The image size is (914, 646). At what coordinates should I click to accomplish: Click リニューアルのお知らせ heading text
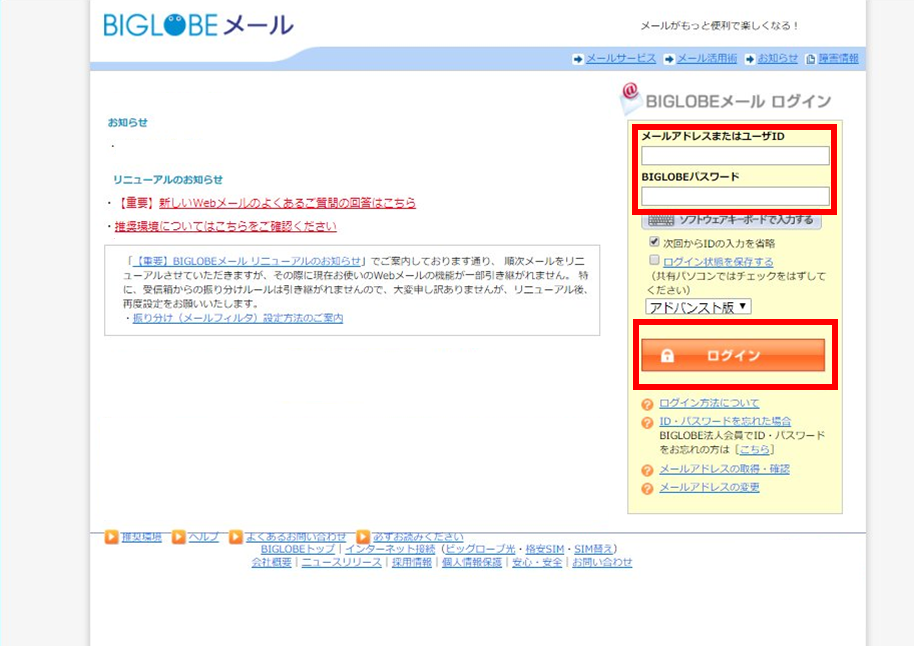point(168,180)
